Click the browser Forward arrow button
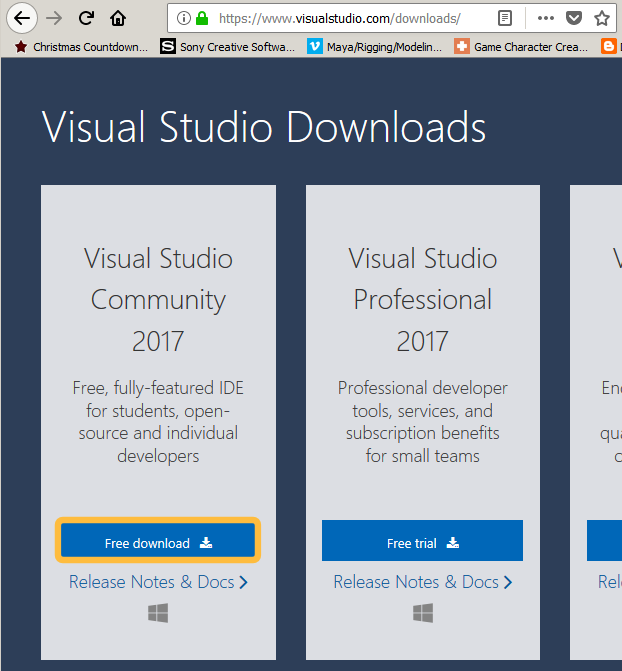 tap(54, 18)
